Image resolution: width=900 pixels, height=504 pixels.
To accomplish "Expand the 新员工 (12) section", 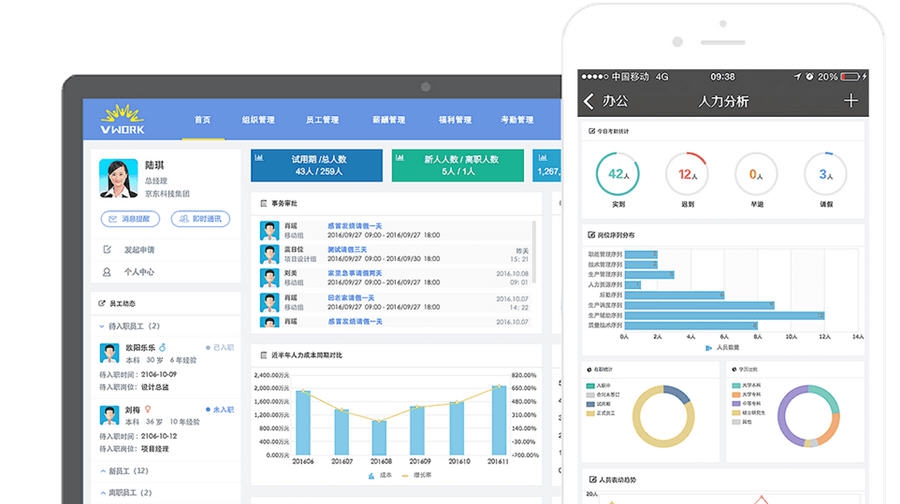I will [x=124, y=471].
